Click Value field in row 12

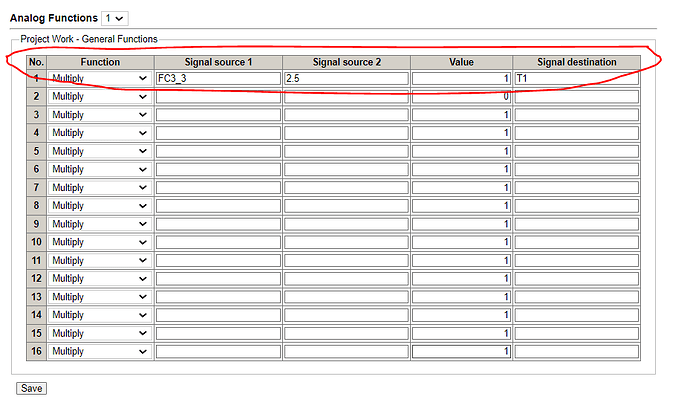[x=461, y=279]
